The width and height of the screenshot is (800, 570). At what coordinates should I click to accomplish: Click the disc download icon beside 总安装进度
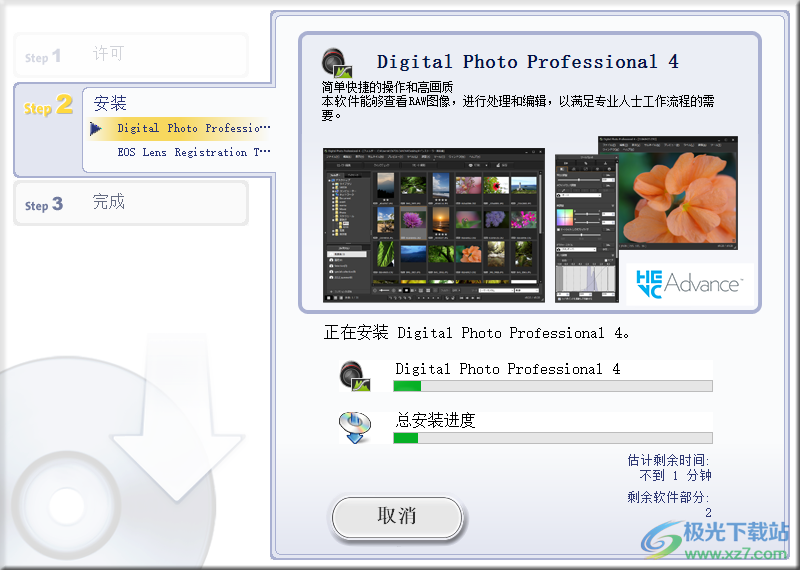pos(355,427)
